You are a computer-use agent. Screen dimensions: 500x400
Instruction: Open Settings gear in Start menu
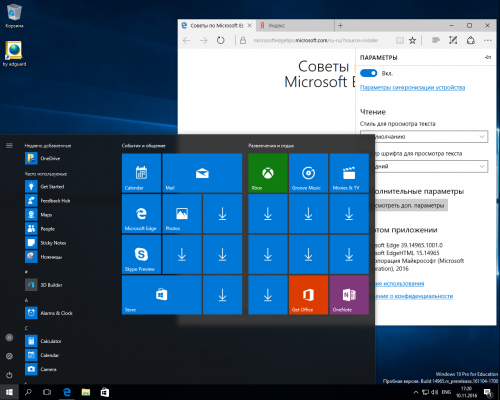9,356
